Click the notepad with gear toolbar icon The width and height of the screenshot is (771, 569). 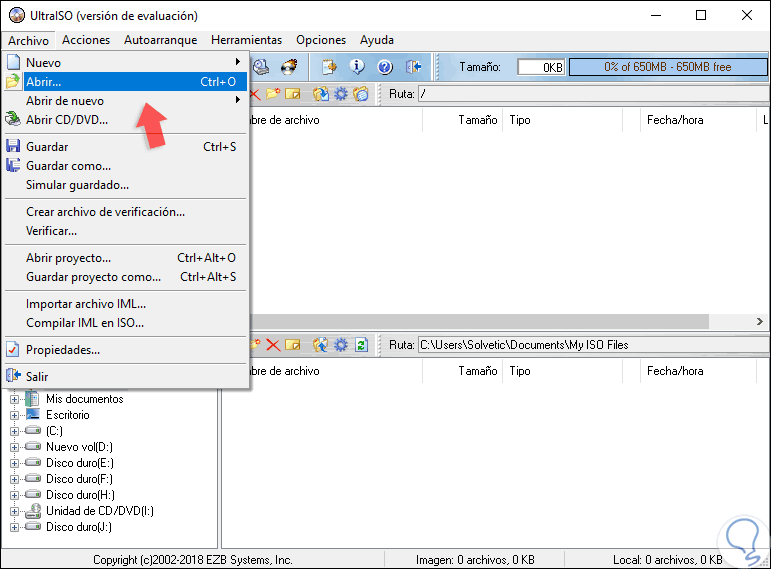(x=329, y=66)
